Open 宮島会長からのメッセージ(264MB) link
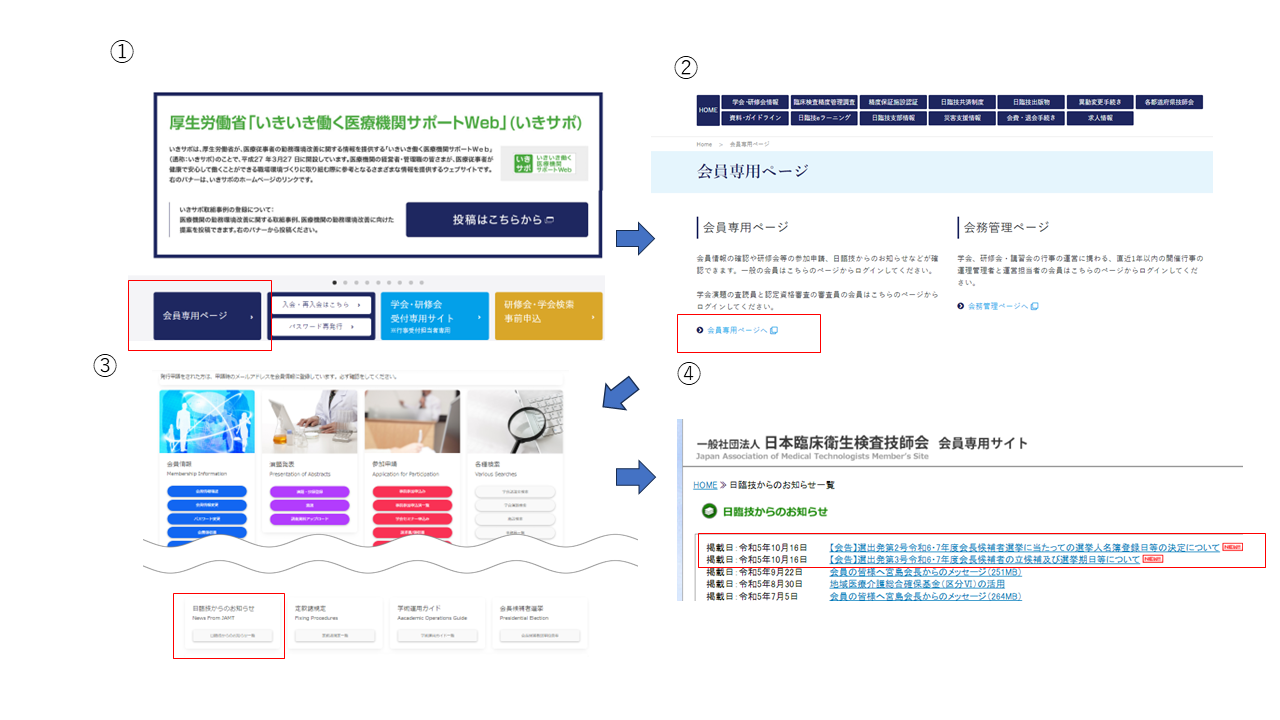 (x=925, y=596)
